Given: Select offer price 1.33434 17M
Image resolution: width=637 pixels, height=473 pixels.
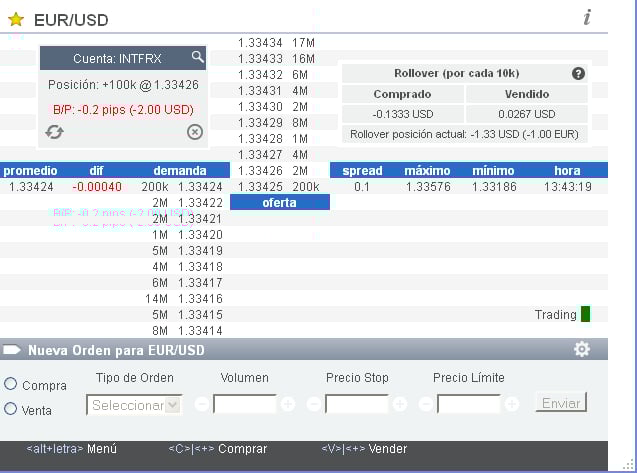Looking at the screenshot, I should click(277, 43).
